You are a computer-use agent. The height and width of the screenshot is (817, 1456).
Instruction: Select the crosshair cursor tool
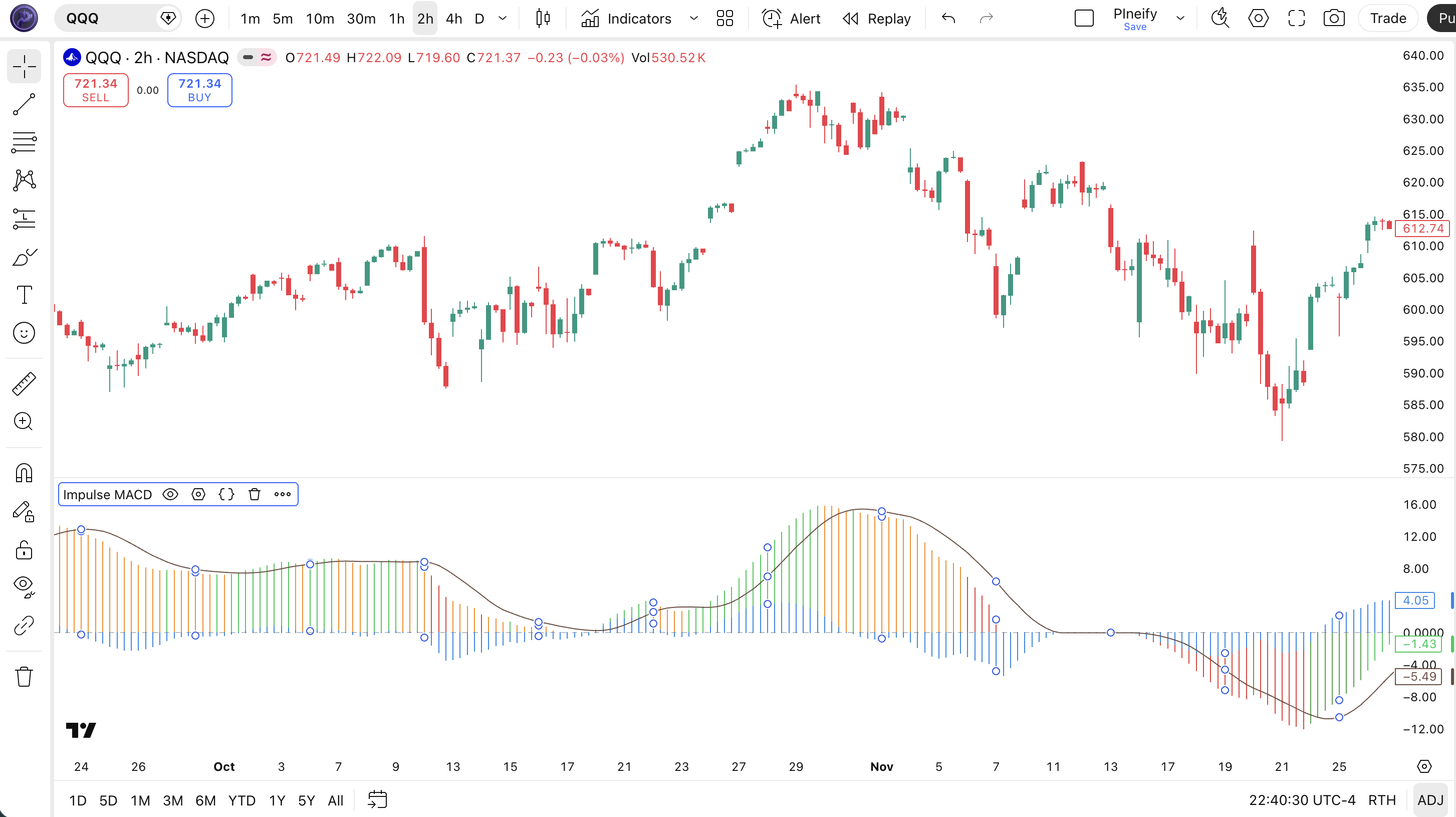25,67
